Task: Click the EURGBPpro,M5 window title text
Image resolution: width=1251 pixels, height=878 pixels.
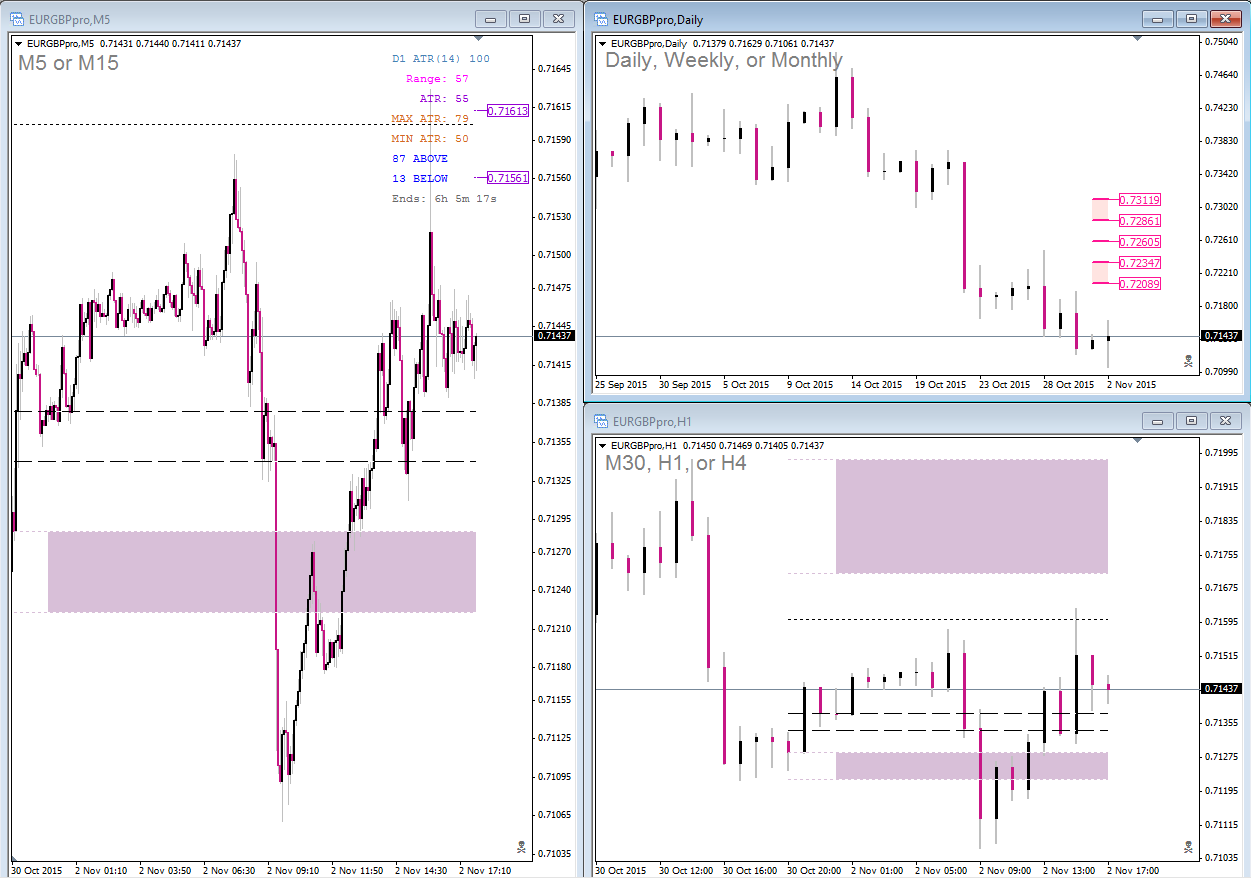Action: coord(69,18)
